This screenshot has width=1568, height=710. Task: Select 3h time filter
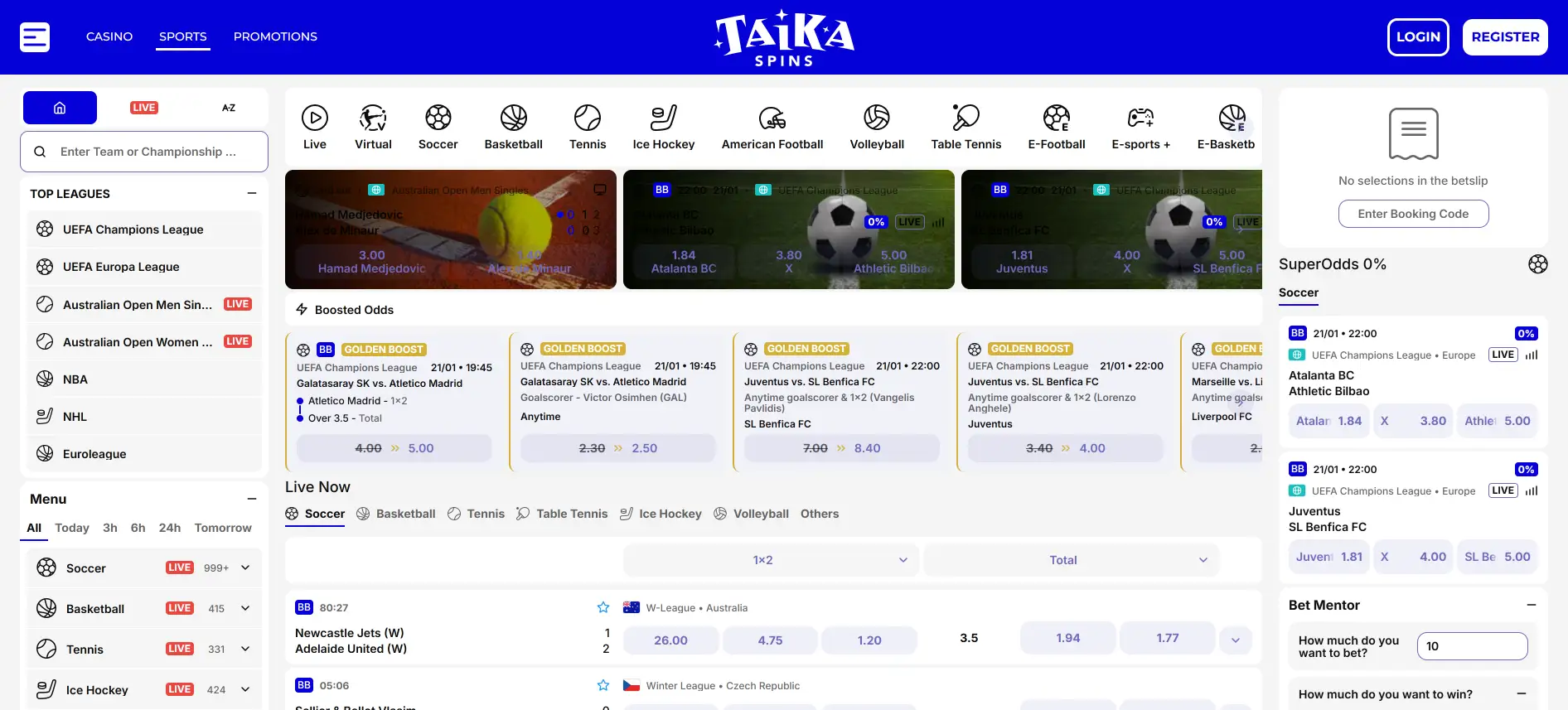click(x=110, y=528)
